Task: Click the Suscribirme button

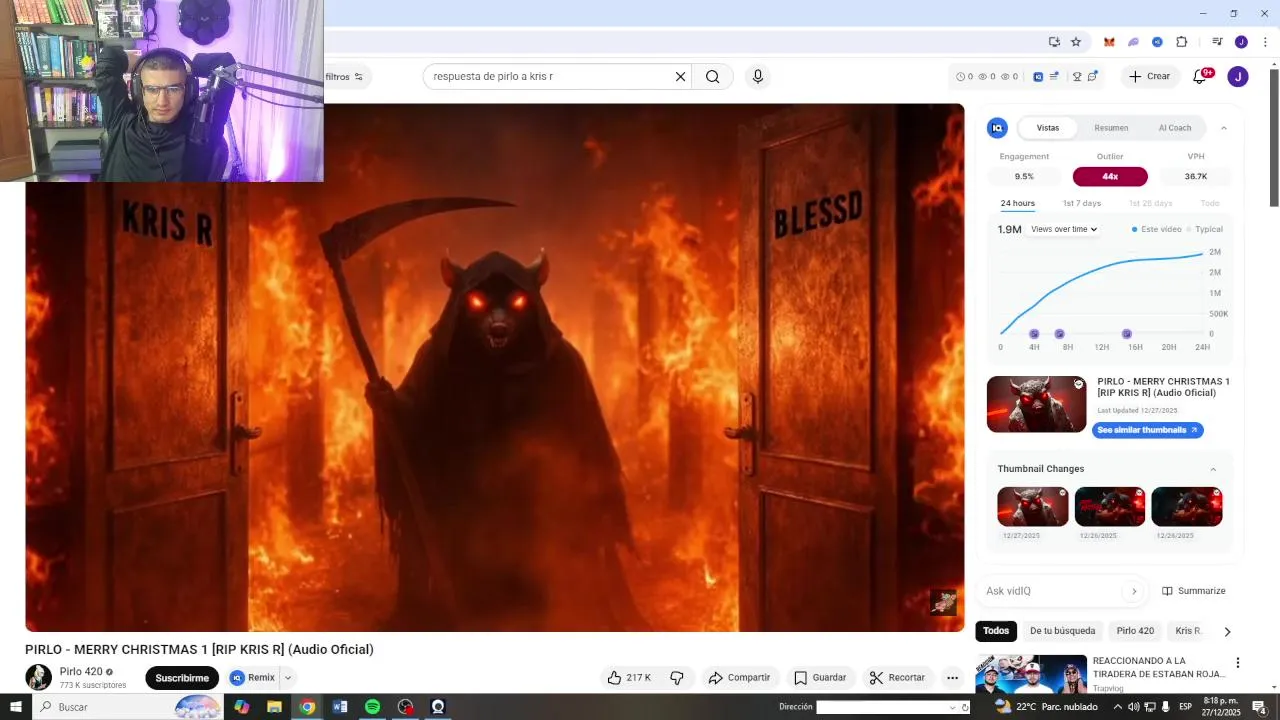Action: [x=182, y=678]
